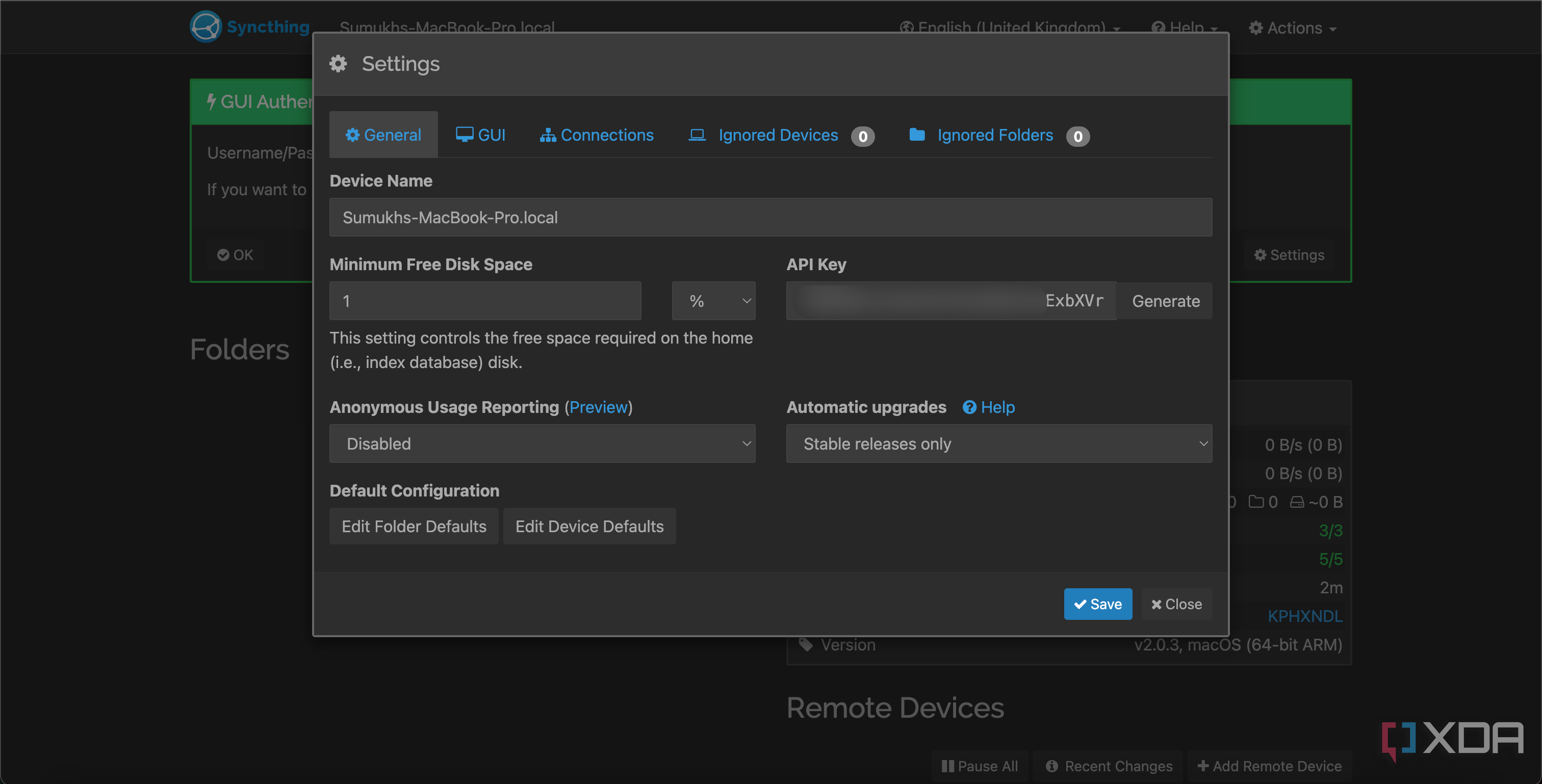Open the usage reporting Preview link
Image resolution: width=1542 pixels, height=784 pixels.
[598, 407]
